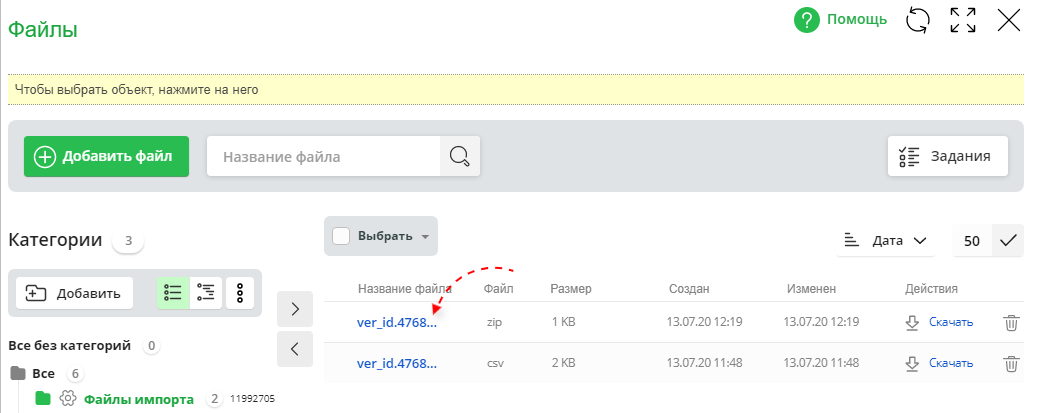
Task: Delete the csv file using trash icon
Action: (1011, 364)
